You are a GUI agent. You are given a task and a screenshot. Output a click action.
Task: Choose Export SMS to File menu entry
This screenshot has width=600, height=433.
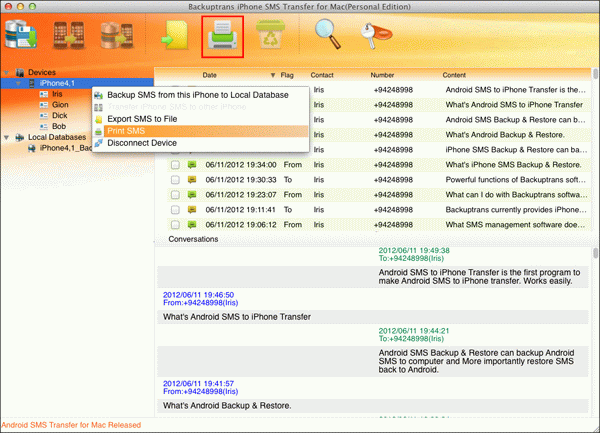(x=201, y=119)
